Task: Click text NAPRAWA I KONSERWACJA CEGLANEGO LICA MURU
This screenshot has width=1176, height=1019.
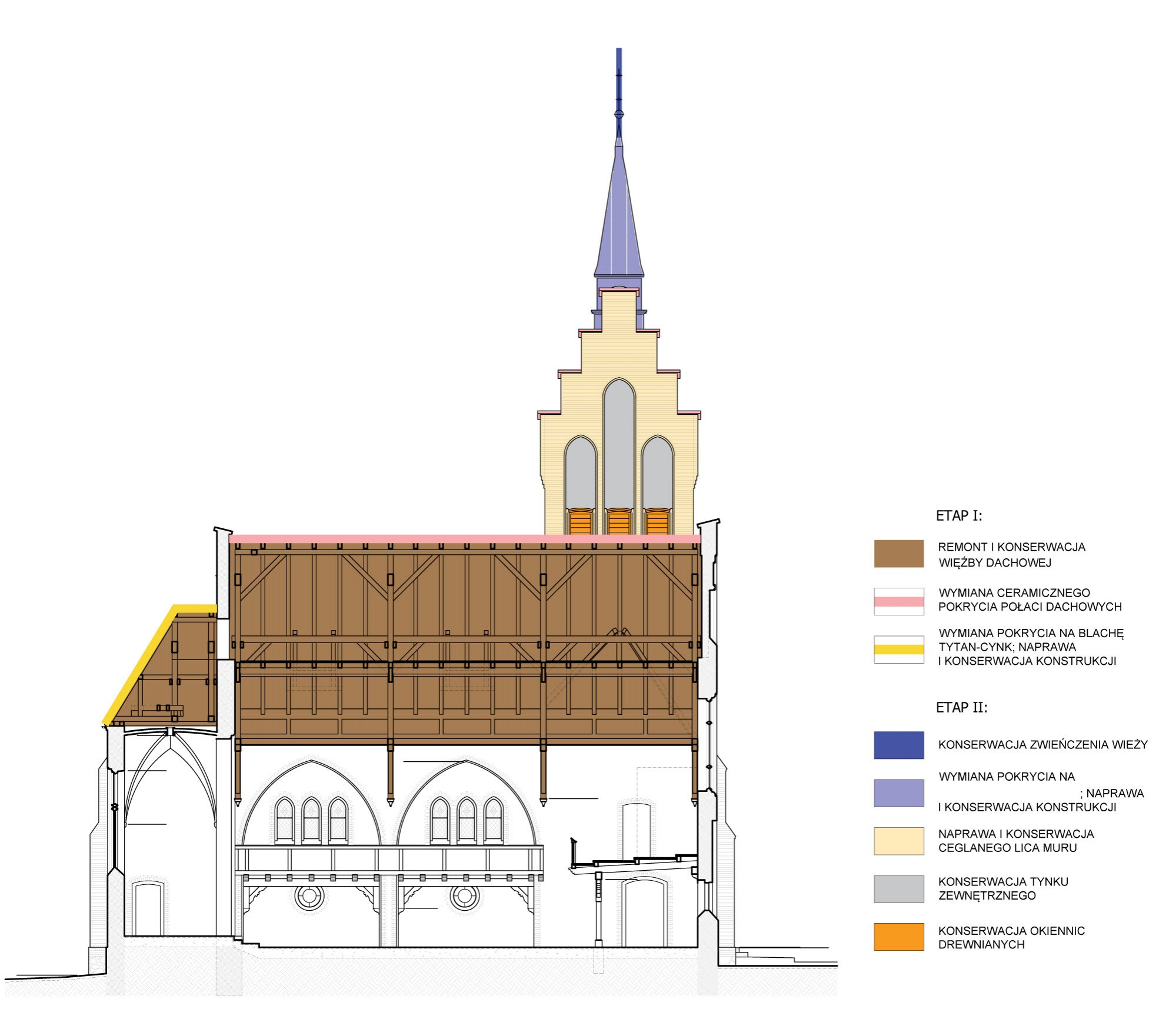Action: pos(1015,841)
